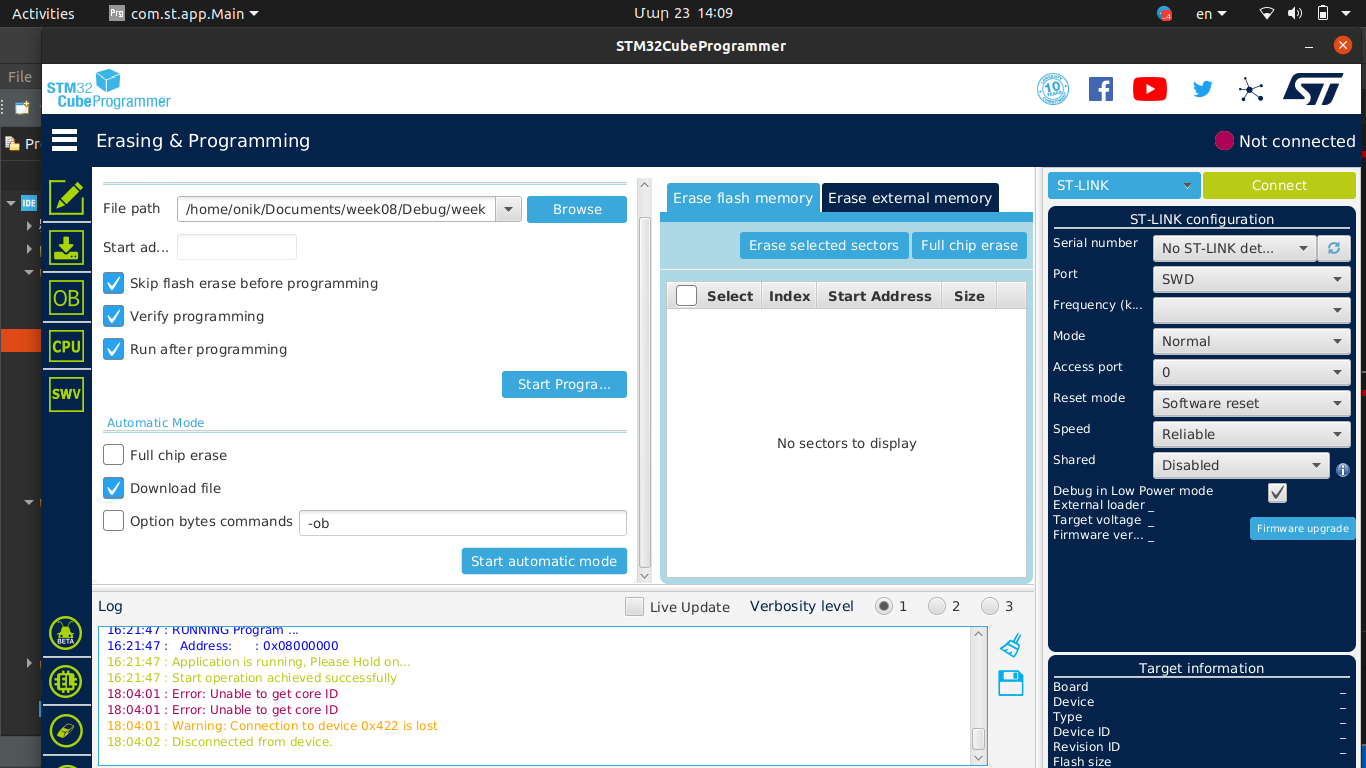Click the info icon beside Shared
1366x768 pixels.
[x=1343, y=469]
